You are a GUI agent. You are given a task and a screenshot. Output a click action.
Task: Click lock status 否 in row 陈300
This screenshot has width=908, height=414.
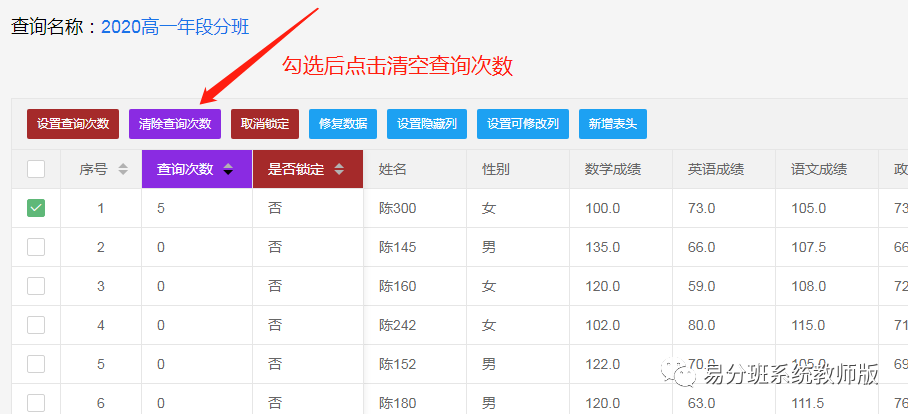pos(274,208)
